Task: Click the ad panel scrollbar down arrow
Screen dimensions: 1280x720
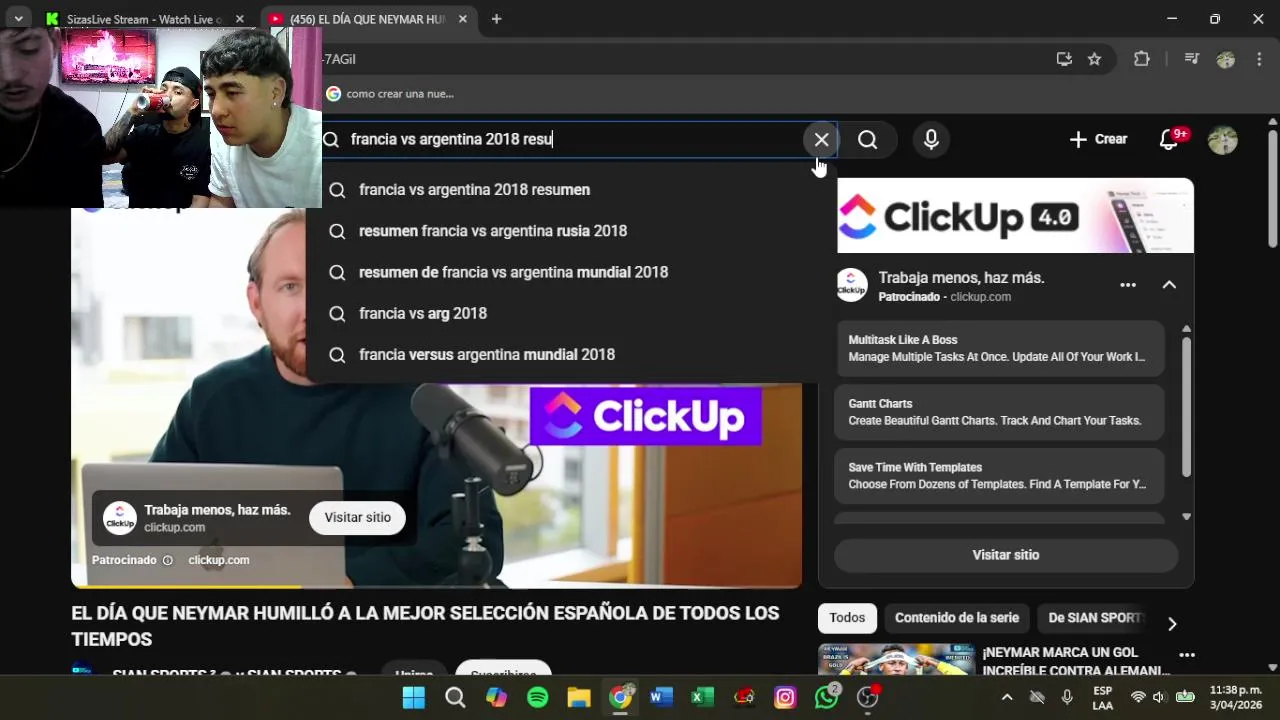Action: pos(1187,517)
